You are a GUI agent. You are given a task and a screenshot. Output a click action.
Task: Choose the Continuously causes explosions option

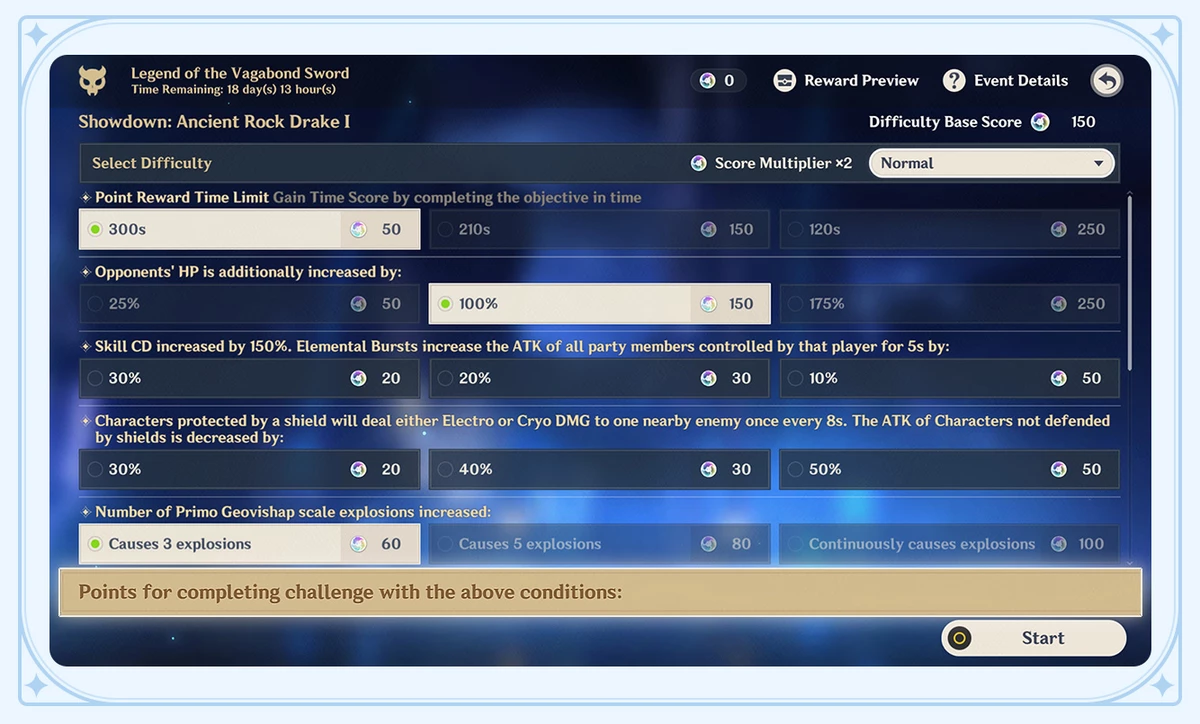click(949, 544)
